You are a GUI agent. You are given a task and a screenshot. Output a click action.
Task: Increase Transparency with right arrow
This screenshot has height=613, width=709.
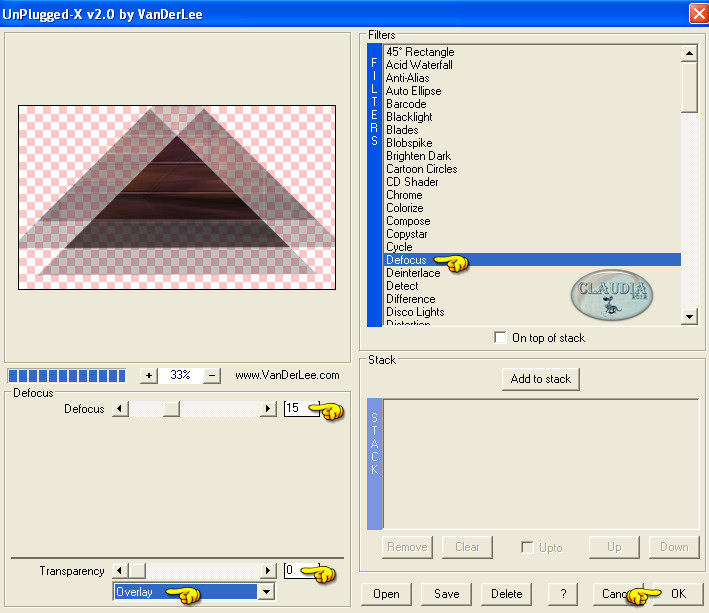(x=268, y=571)
